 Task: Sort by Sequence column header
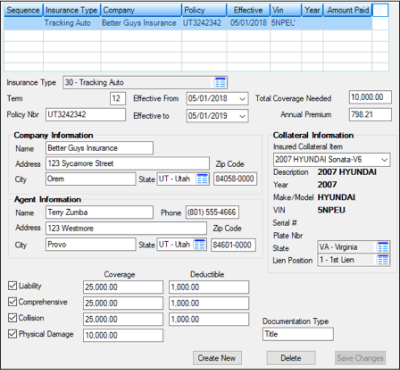(x=23, y=10)
